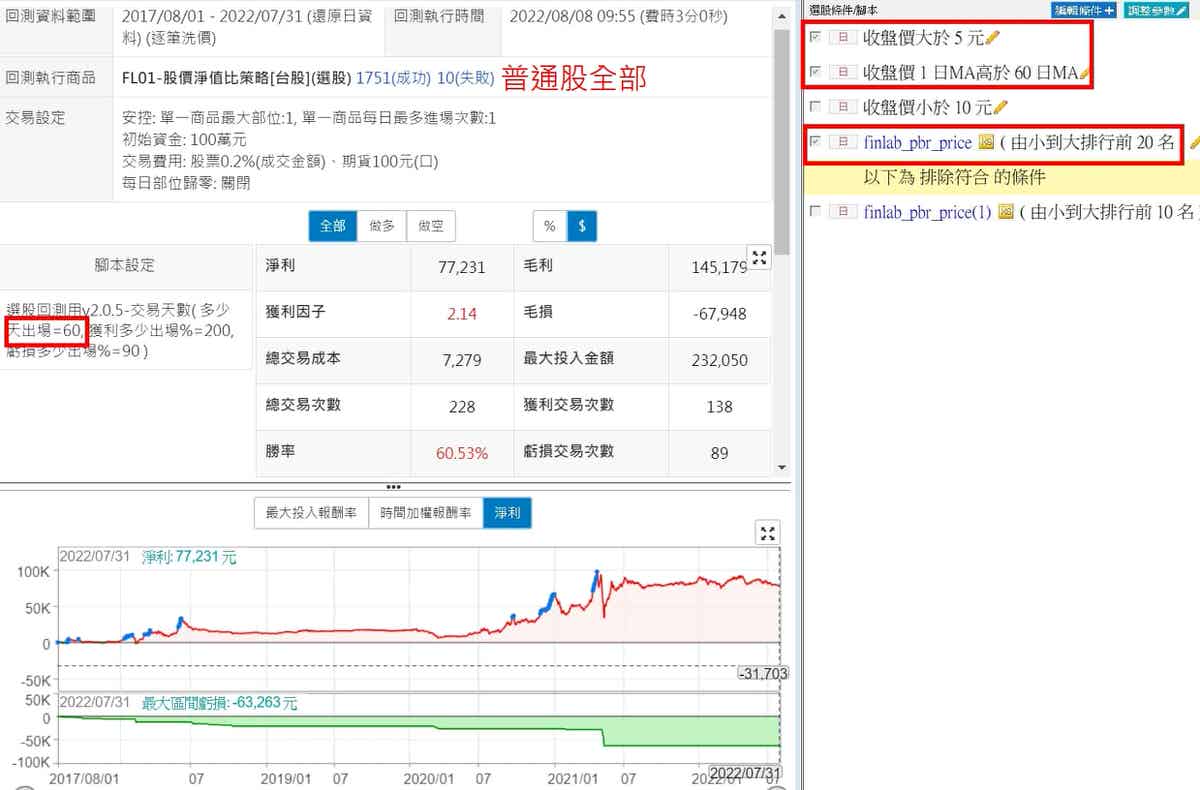Click pencil icon after 60 日MA condition

point(1085,73)
